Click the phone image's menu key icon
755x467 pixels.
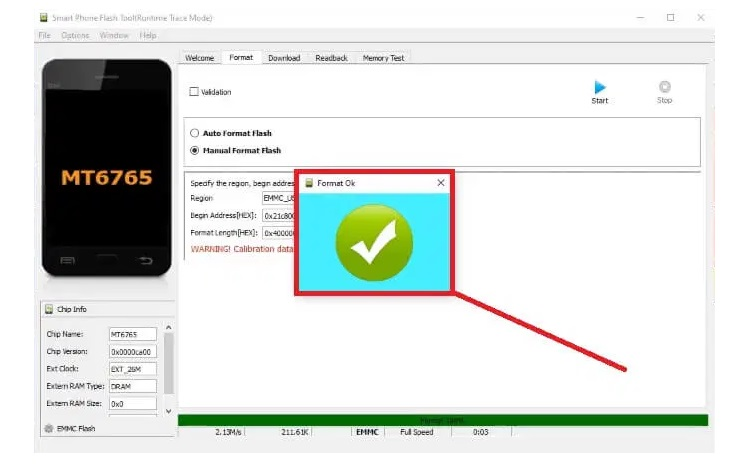pos(67,262)
